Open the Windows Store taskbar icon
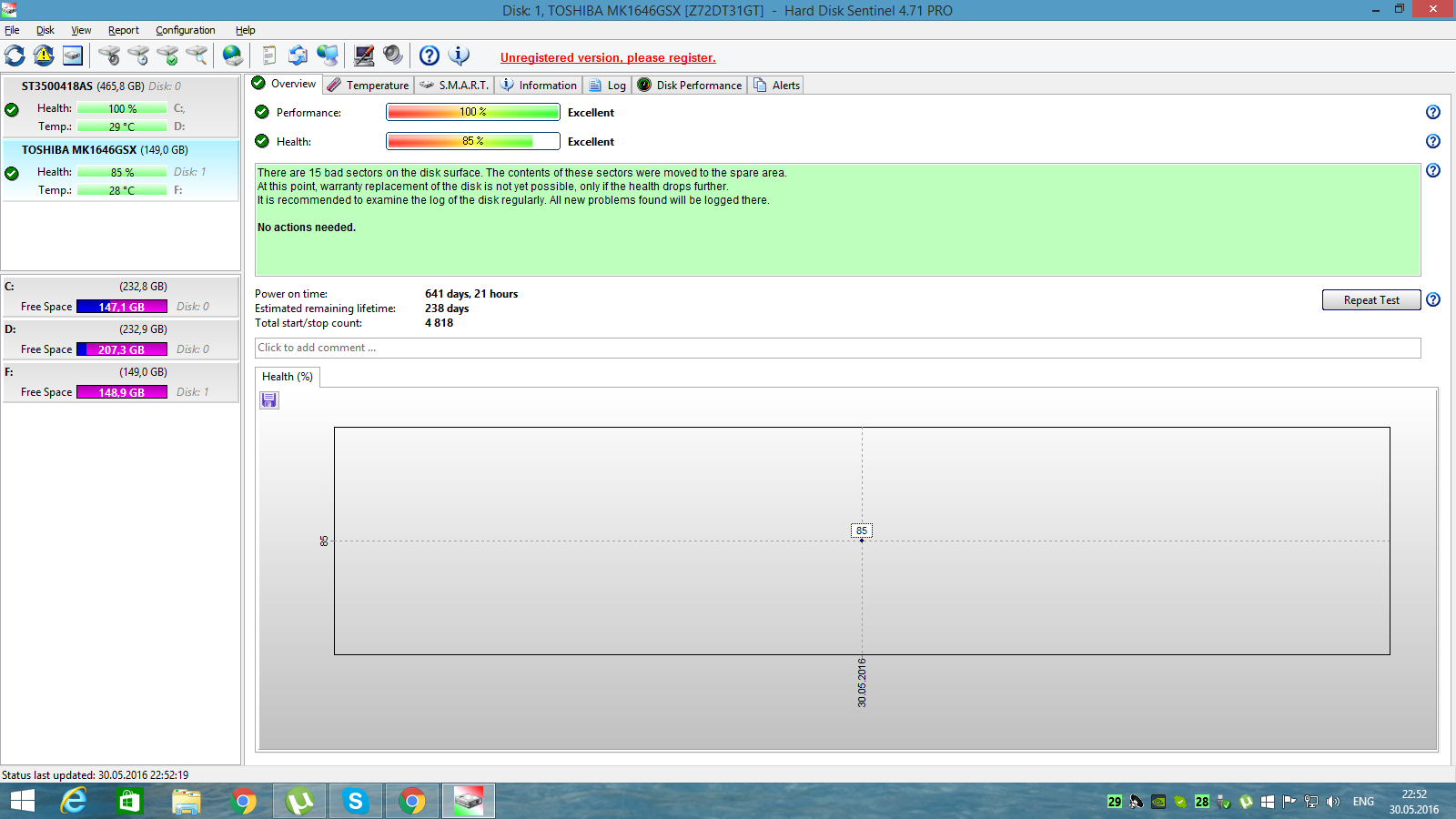 click(x=129, y=801)
